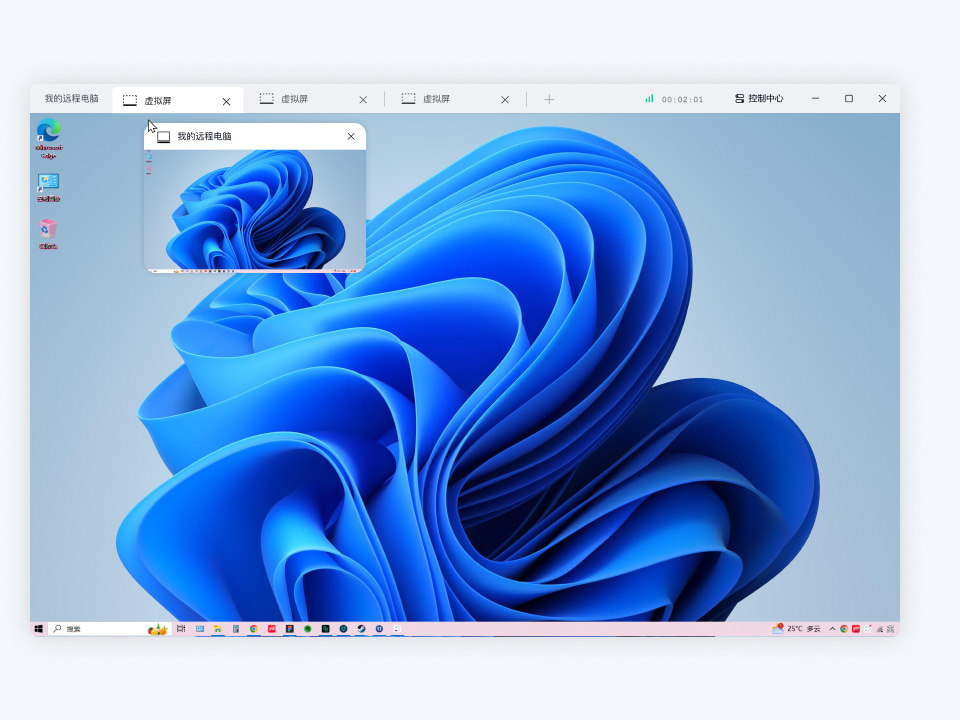Open Steam on remote taskbar
The image size is (960, 720).
(361, 629)
